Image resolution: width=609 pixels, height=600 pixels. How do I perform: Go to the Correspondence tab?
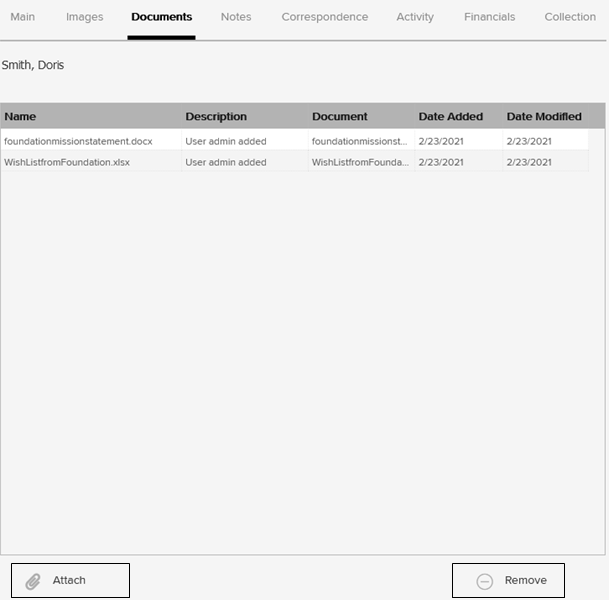pyautogui.click(x=325, y=17)
